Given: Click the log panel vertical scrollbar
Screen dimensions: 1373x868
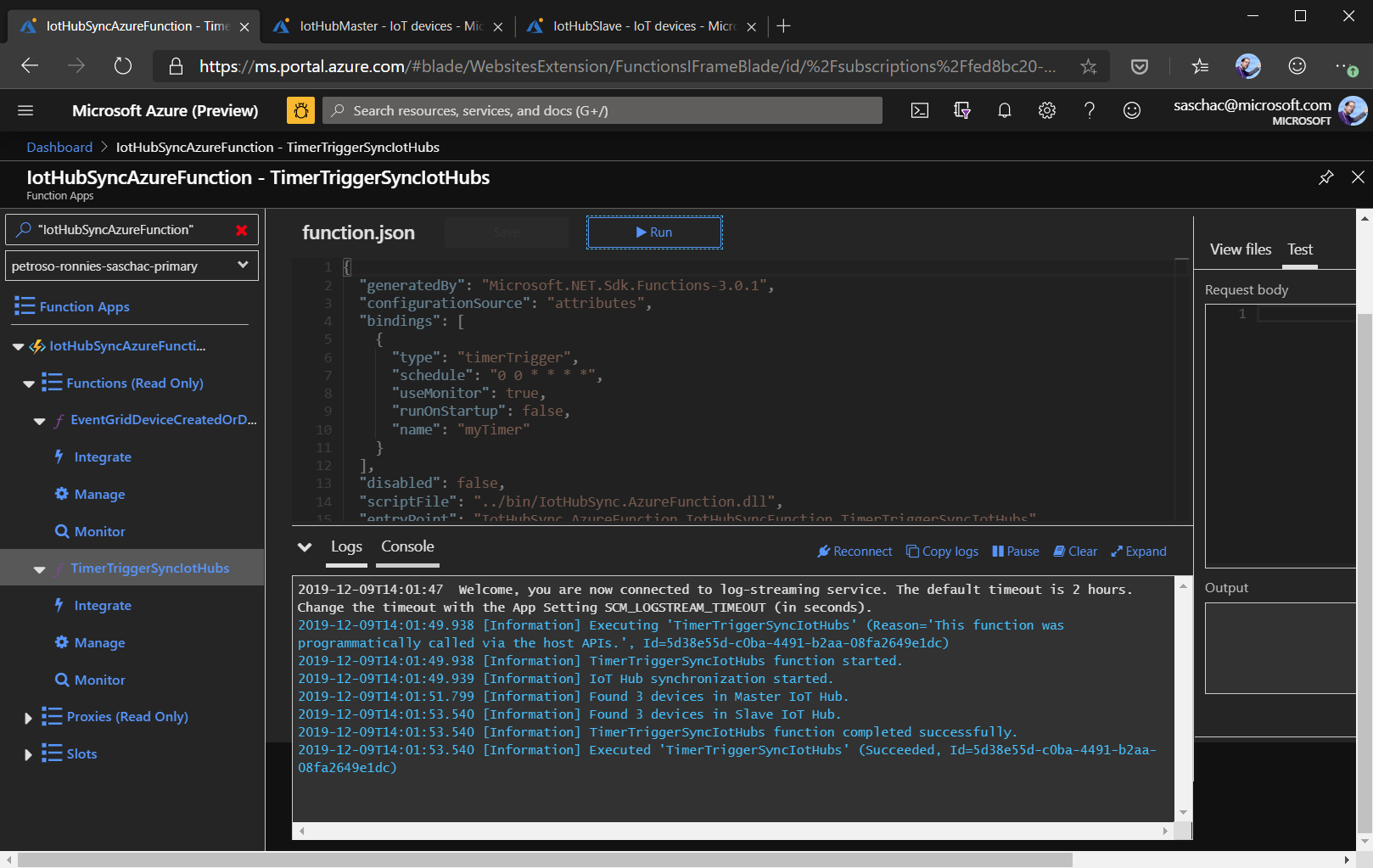Looking at the screenshot, I should click(1183, 700).
